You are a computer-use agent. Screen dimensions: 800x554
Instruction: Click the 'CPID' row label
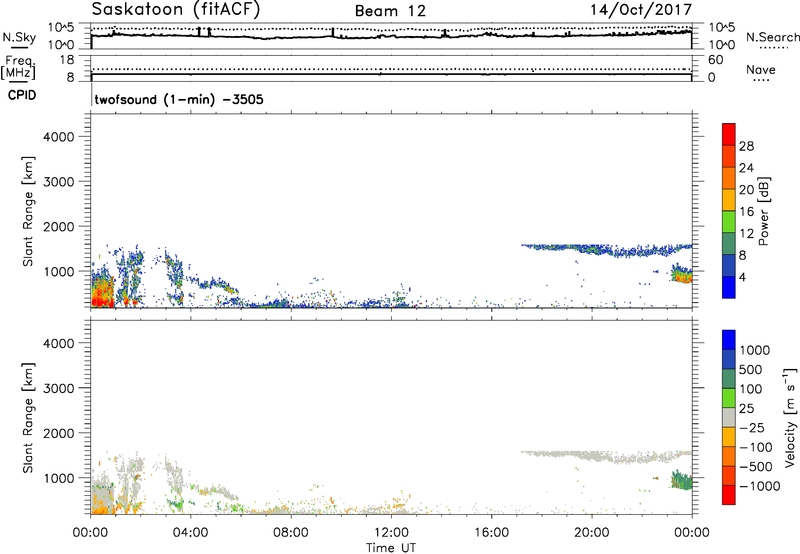click(22, 95)
